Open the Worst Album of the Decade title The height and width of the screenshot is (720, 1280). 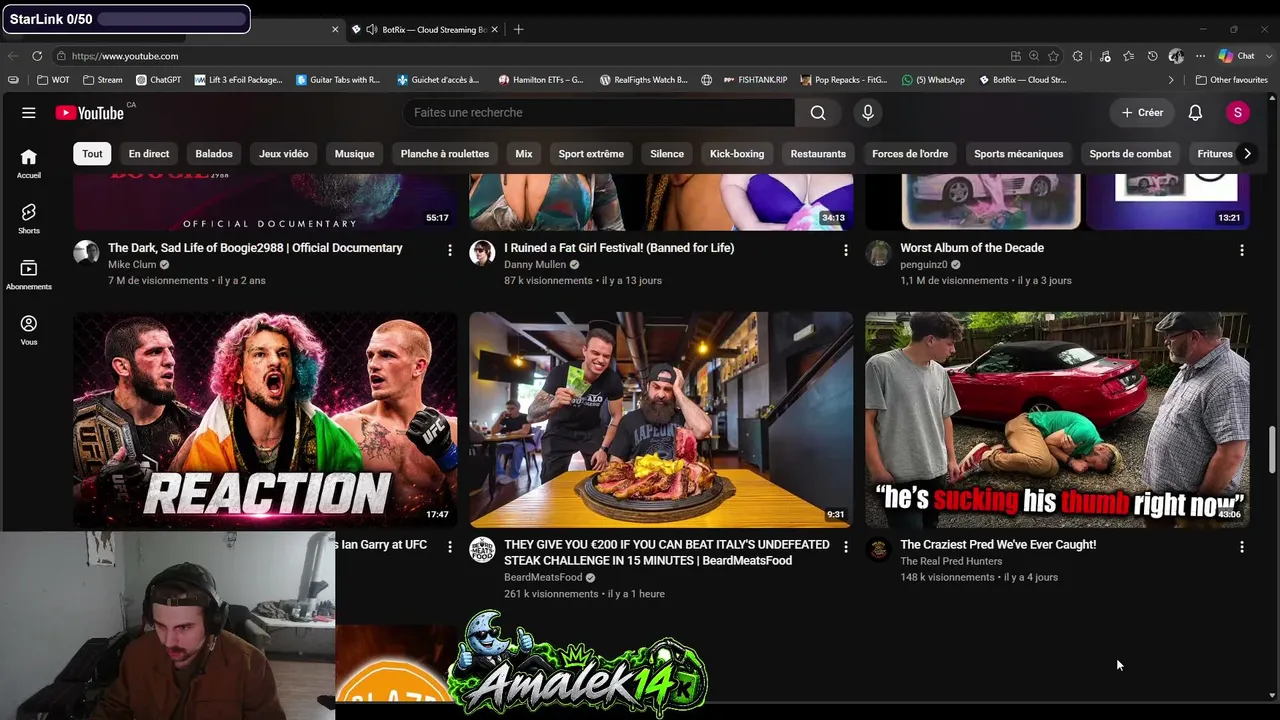pos(972,248)
